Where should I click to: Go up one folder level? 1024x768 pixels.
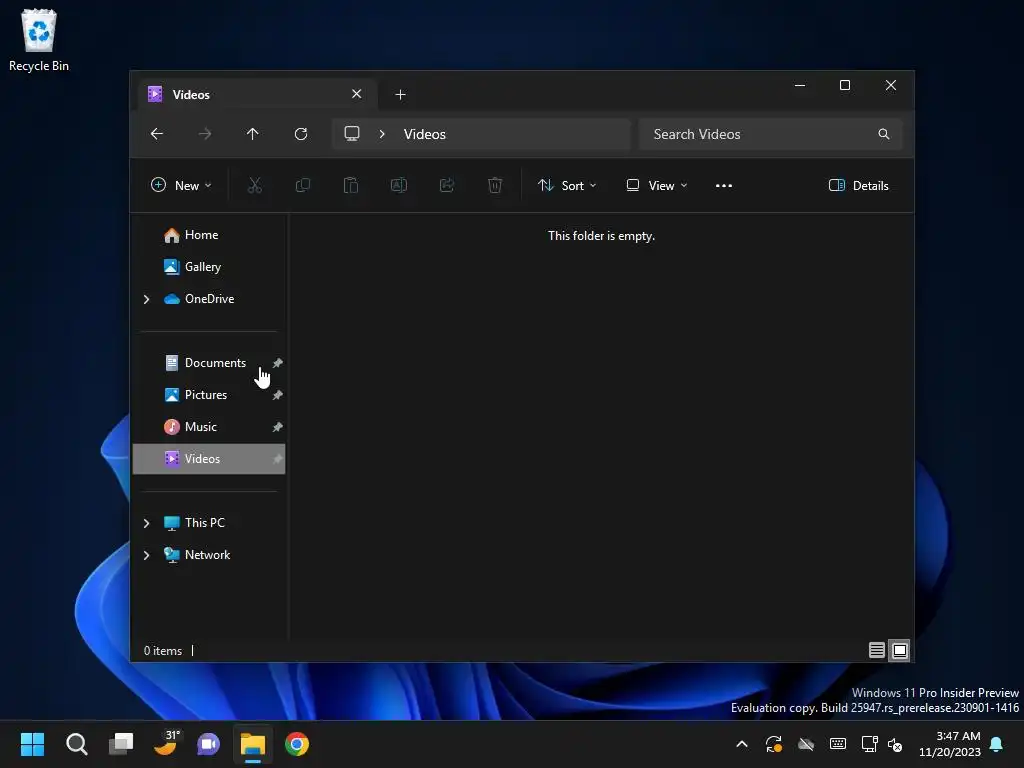tap(253, 134)
